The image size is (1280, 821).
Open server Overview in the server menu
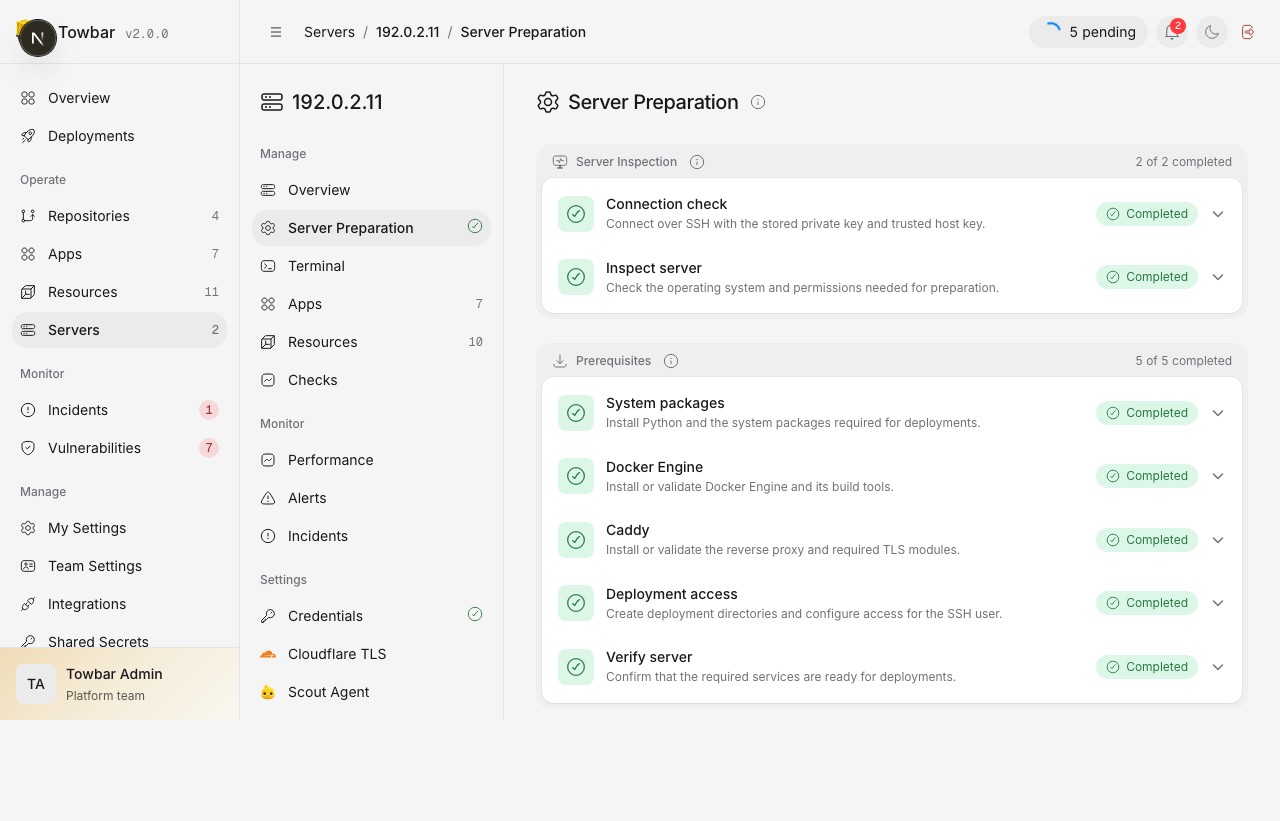pyautogui.click(x=371, y=190)
